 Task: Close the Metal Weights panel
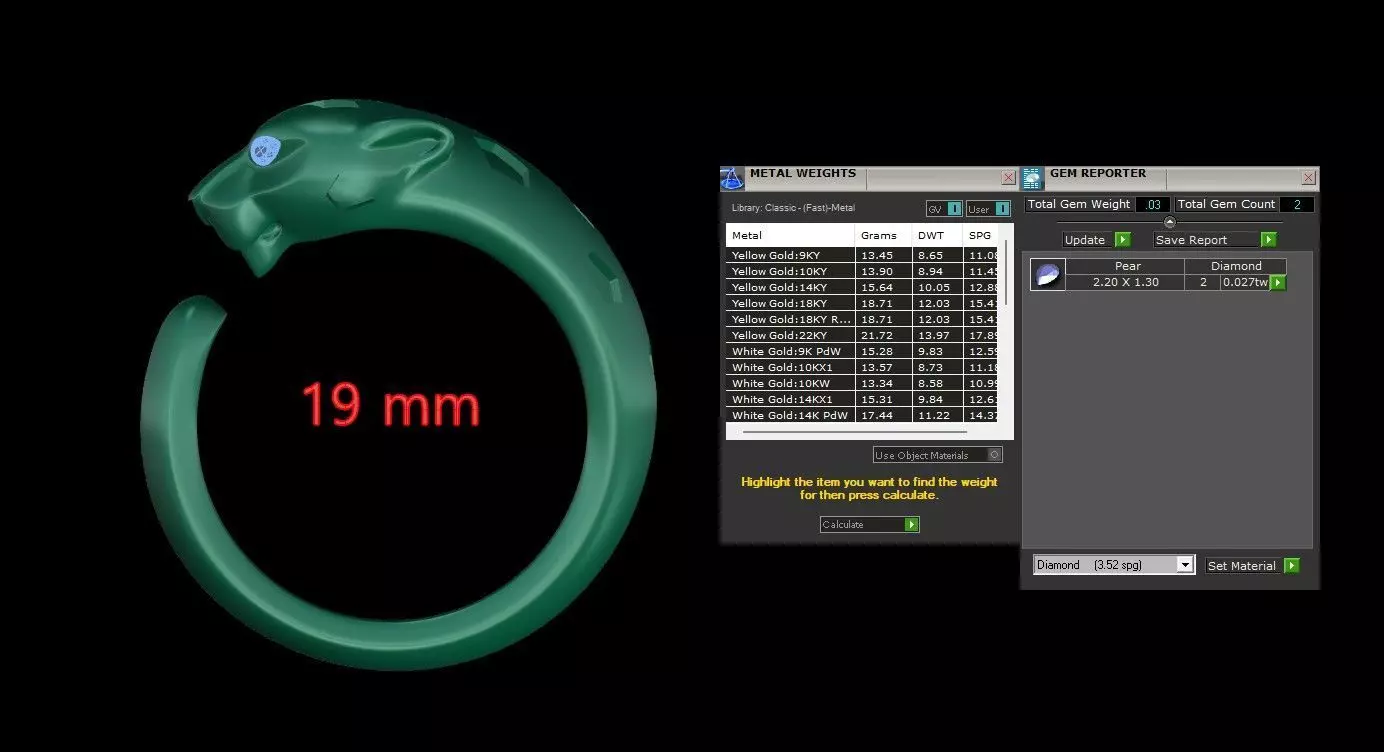(1008, 178)
